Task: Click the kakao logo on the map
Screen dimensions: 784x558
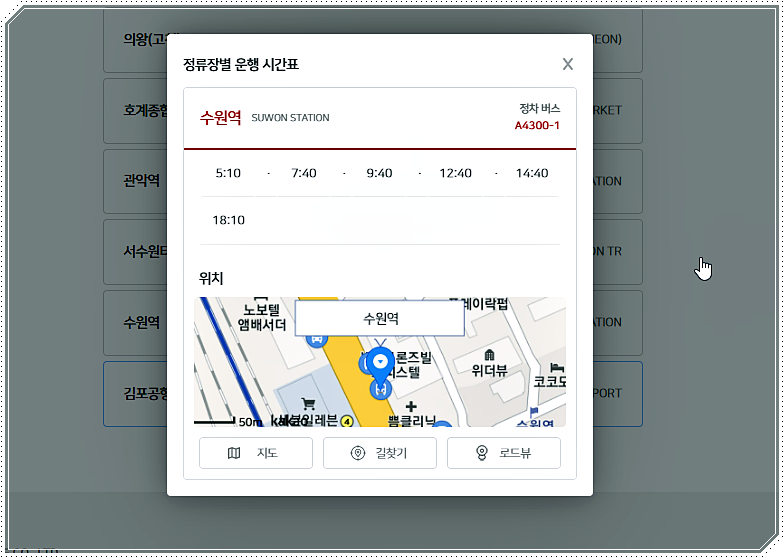Action: pos(289,421)
